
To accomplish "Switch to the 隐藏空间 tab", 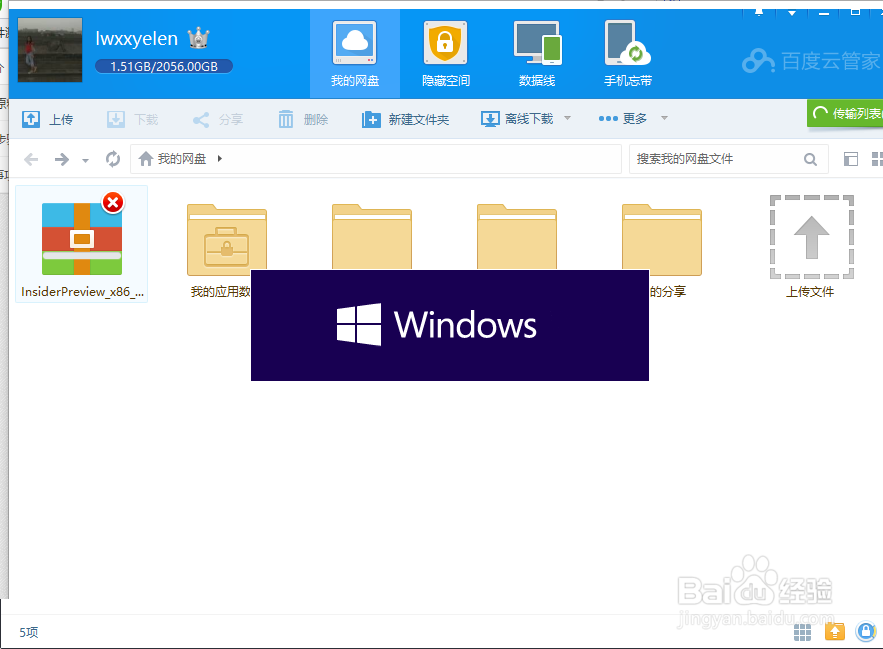I will 445,54.
